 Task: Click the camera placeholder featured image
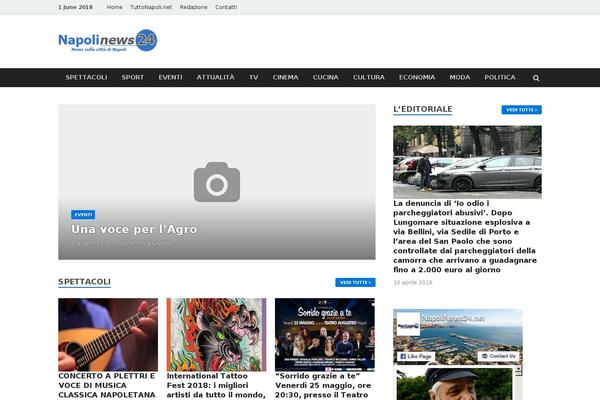(217, 182)
